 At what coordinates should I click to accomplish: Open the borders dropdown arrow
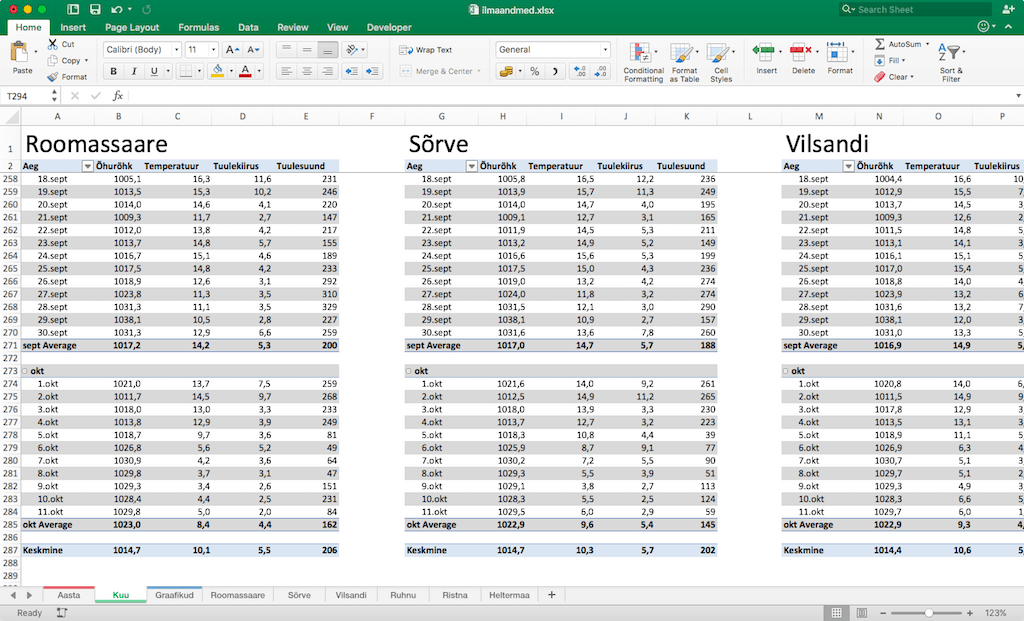pos(199,71)
